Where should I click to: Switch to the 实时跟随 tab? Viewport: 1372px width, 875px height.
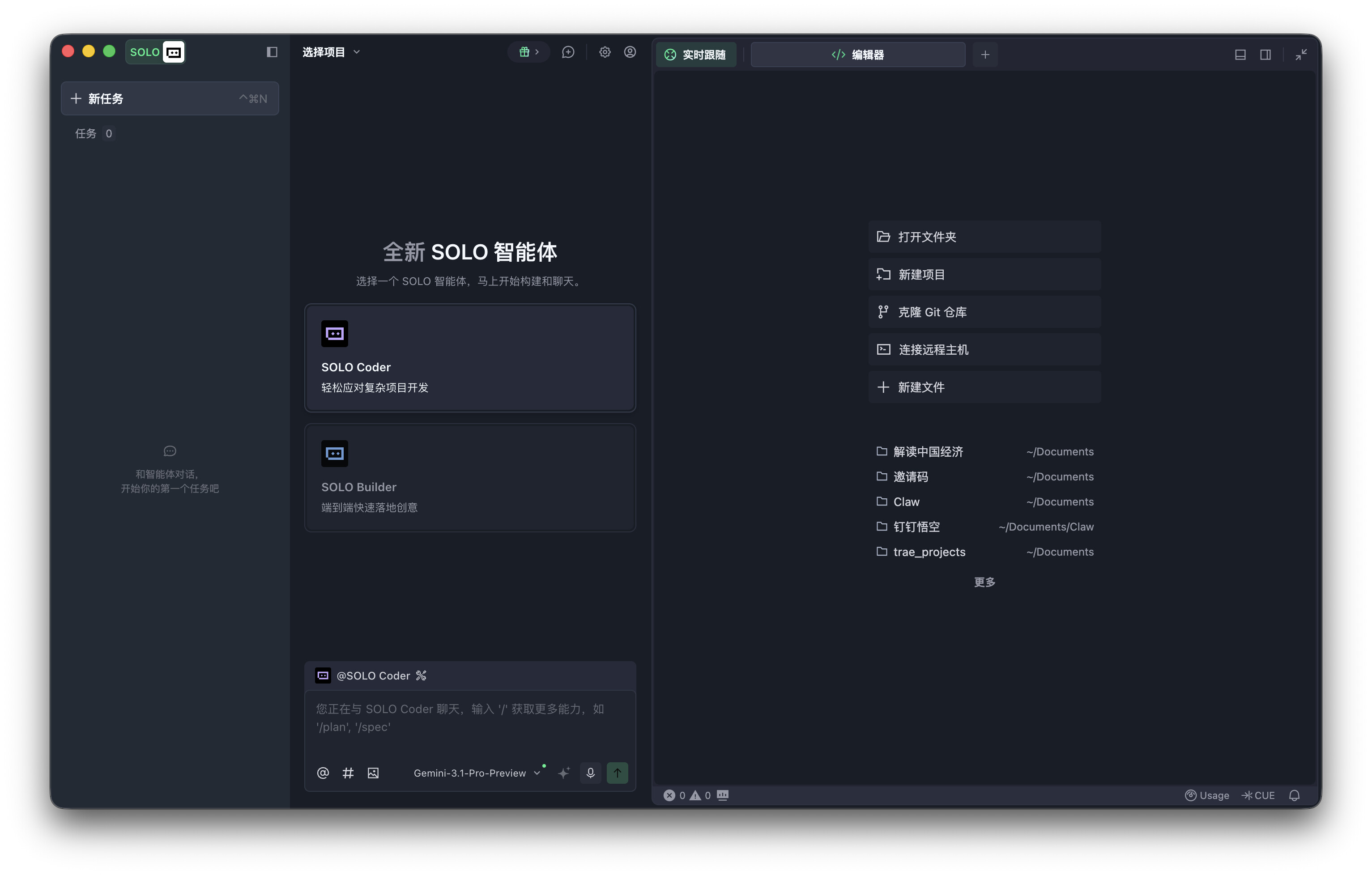[696, 55]
